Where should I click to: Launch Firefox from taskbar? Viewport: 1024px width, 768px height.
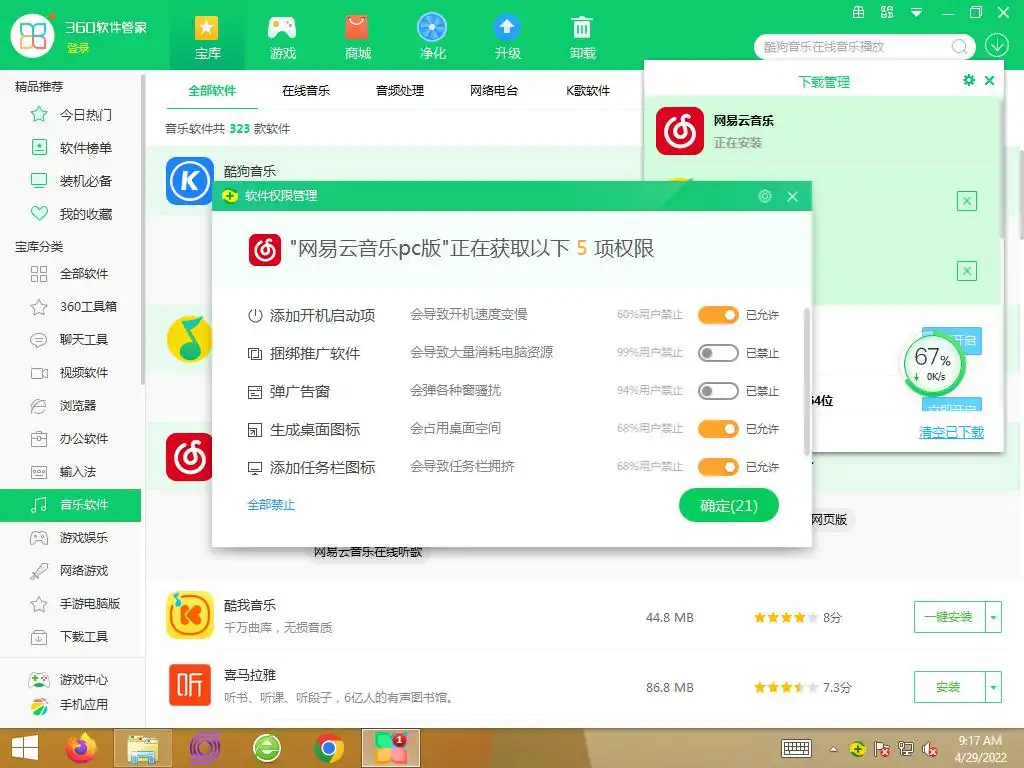81,748
